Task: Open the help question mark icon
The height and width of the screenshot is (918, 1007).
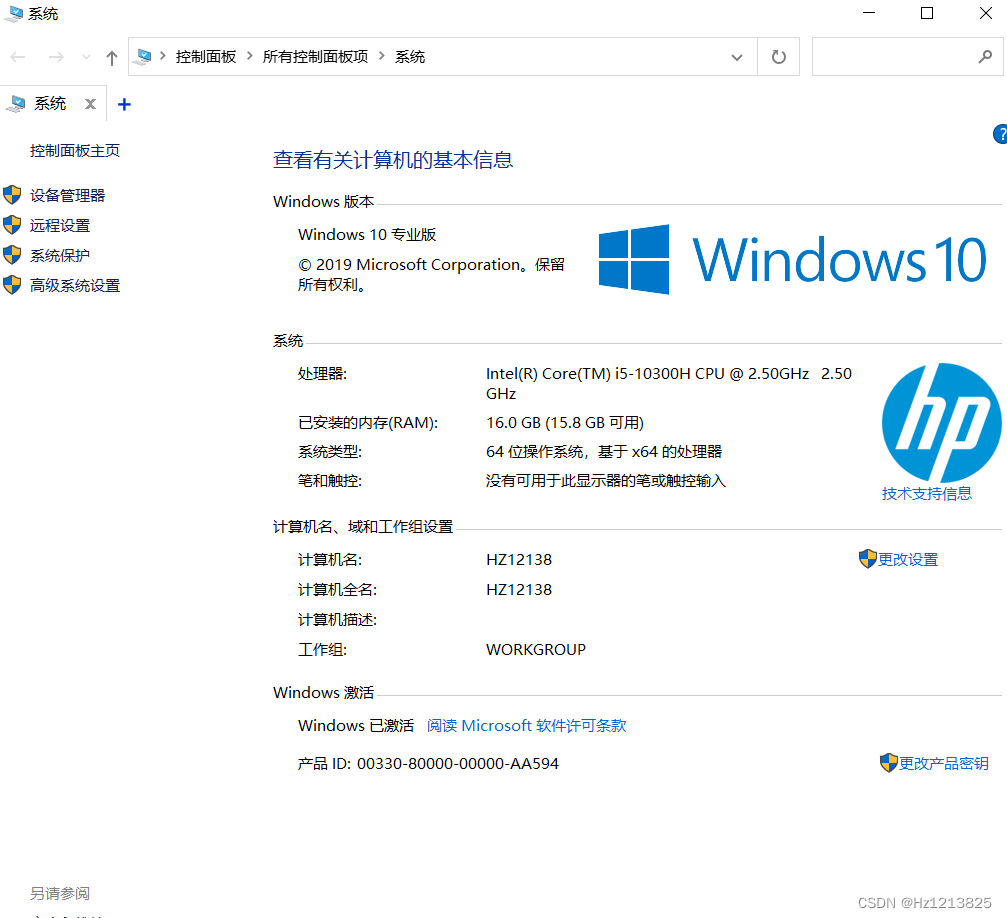Action: pyautogui.click(x=1000, y=134)
